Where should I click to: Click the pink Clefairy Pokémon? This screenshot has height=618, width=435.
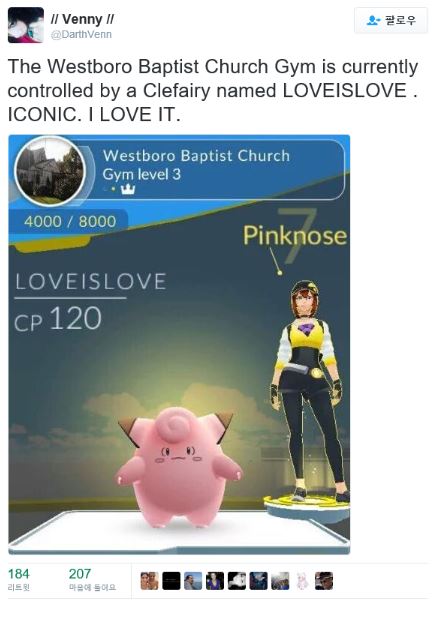click(179, 467)
